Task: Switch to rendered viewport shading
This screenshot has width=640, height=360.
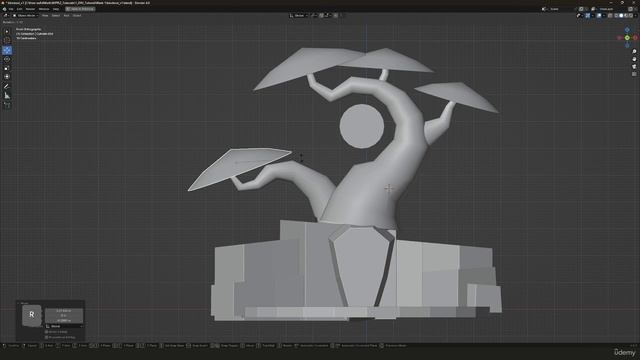Action: coord(631,16)
